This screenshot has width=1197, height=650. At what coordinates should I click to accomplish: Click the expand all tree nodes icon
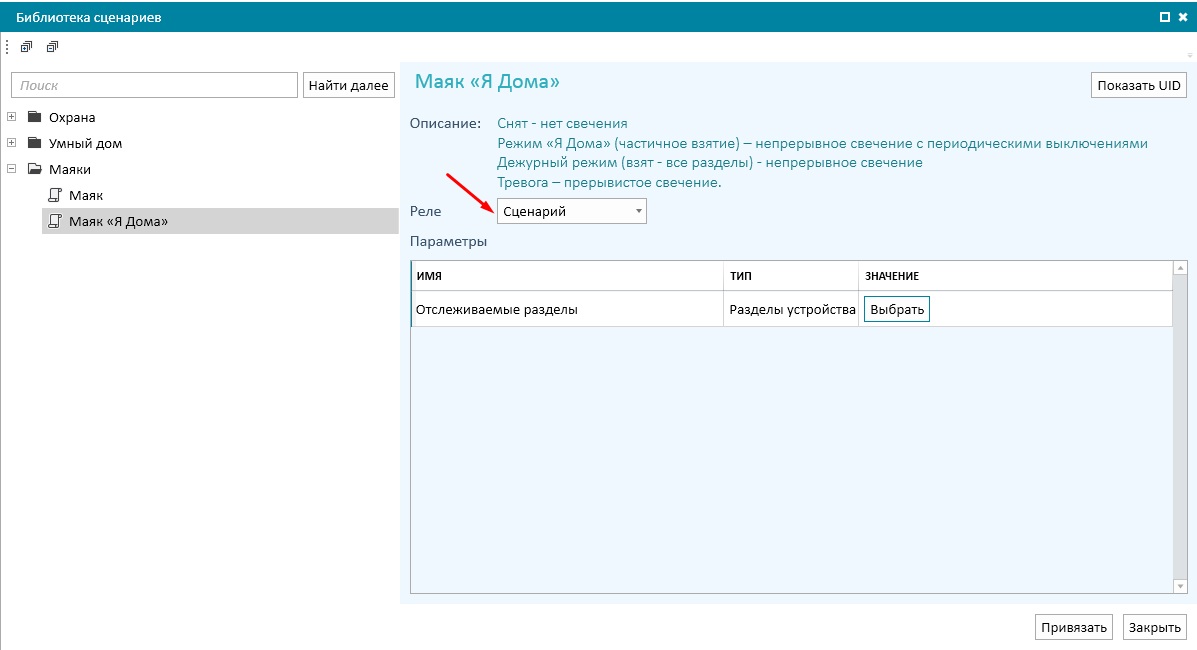click(27, 47)
